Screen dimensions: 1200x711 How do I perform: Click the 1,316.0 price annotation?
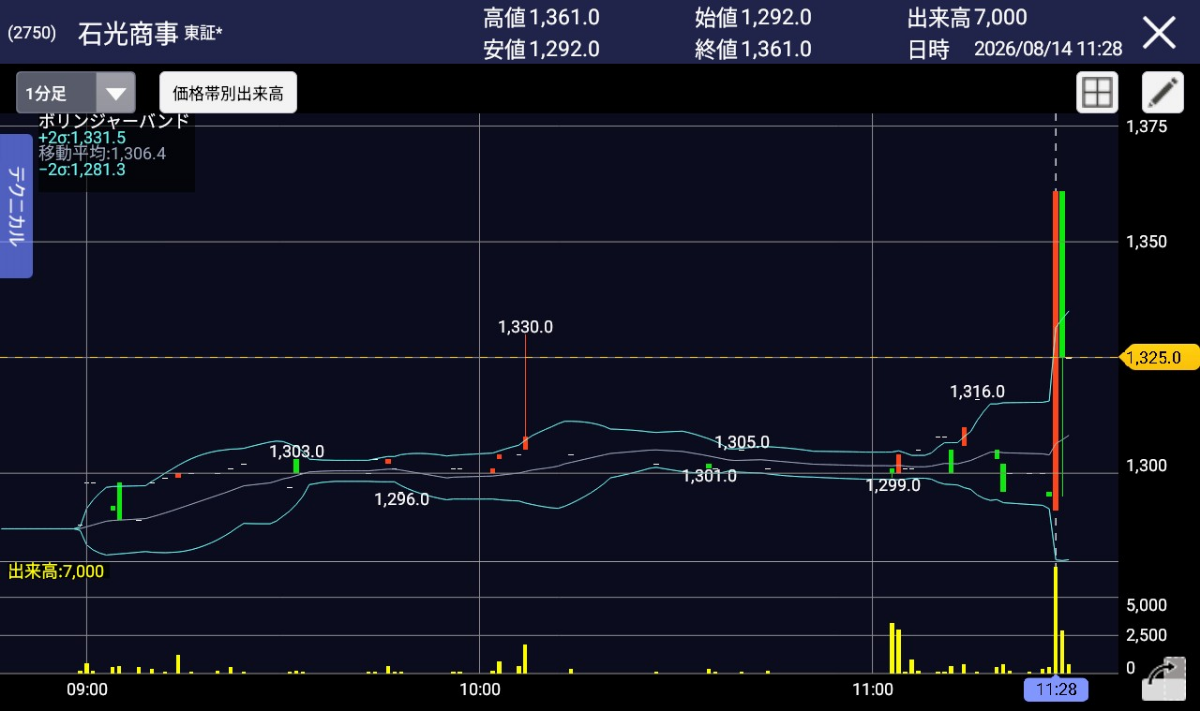[x=977, y=391]
